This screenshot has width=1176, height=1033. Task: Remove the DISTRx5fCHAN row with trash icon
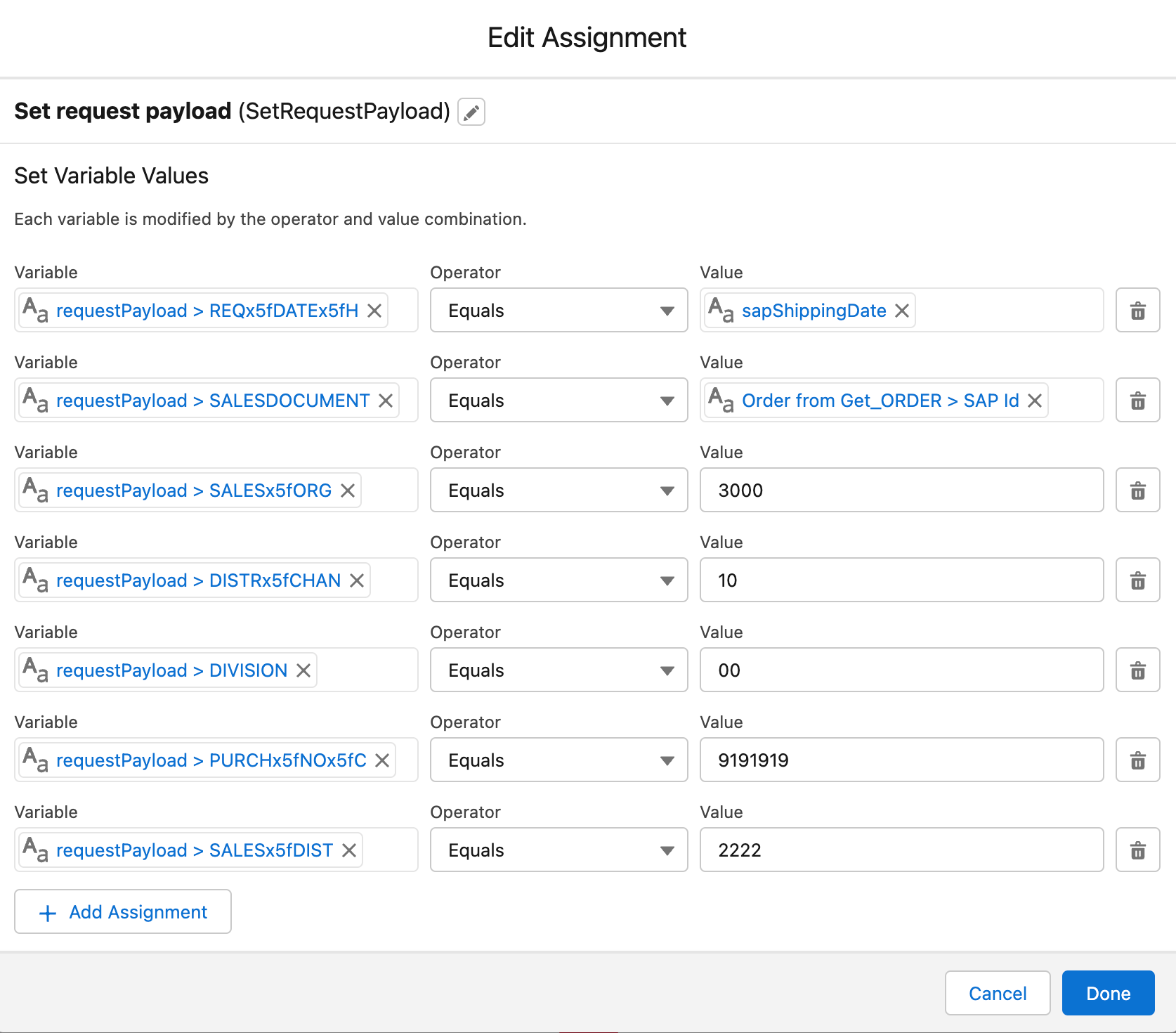click(1137, 580)
